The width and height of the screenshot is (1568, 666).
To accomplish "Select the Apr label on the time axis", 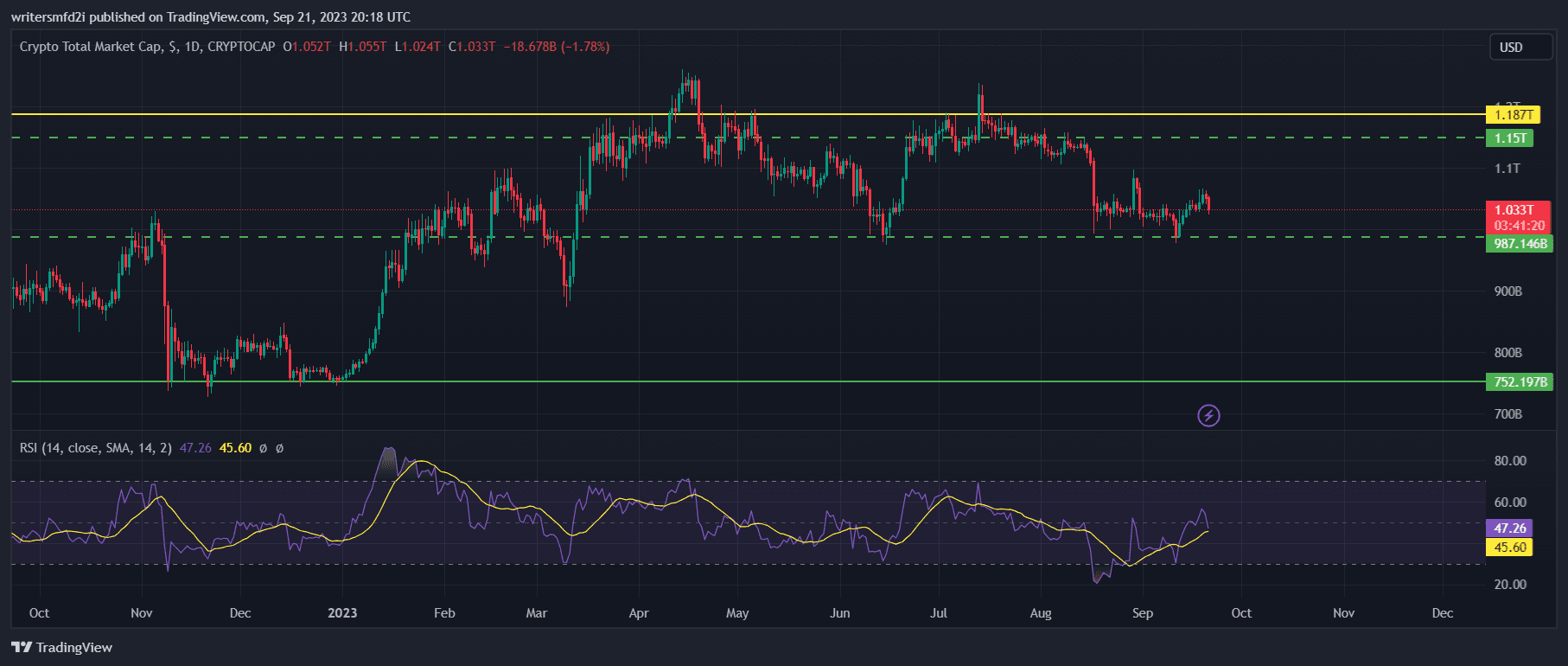I will point(639,613).
